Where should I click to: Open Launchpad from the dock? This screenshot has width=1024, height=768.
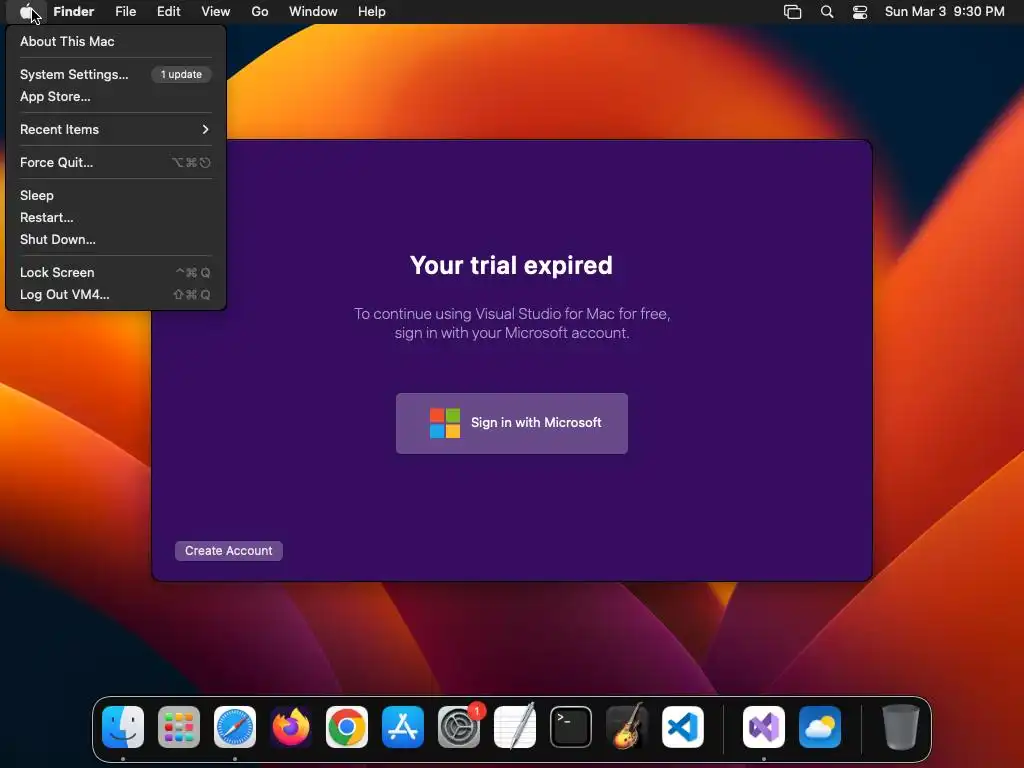(x=179, y=727)
